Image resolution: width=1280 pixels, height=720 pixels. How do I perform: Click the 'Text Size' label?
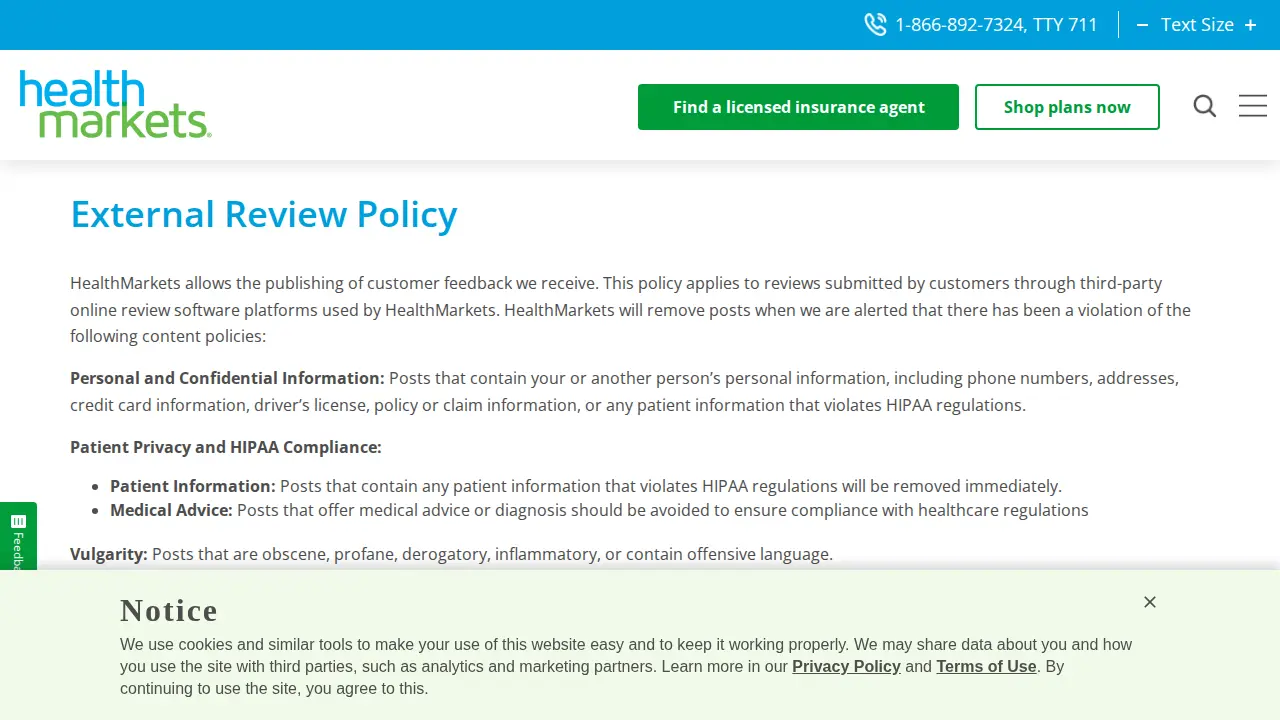(x=1197, y=25)
